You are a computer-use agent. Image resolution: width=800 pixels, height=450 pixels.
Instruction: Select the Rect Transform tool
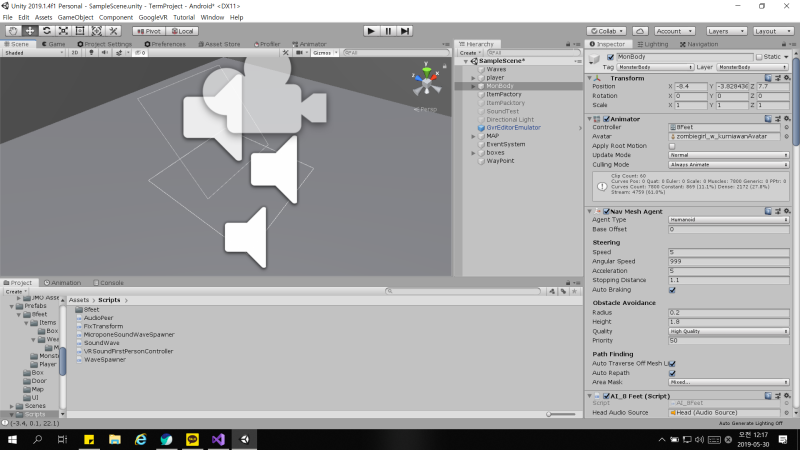coord(80,31)
